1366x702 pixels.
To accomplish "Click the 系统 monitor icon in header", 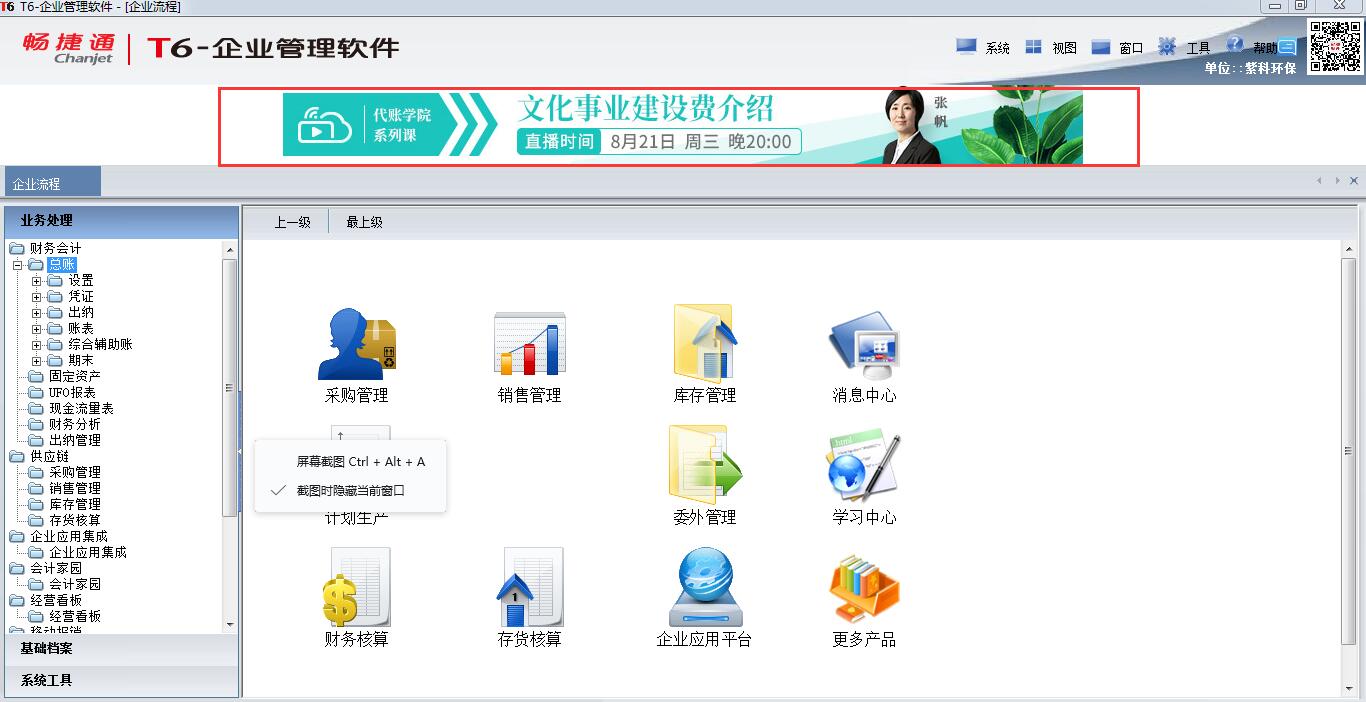I will pyautogui.click(x=966, y=46).
